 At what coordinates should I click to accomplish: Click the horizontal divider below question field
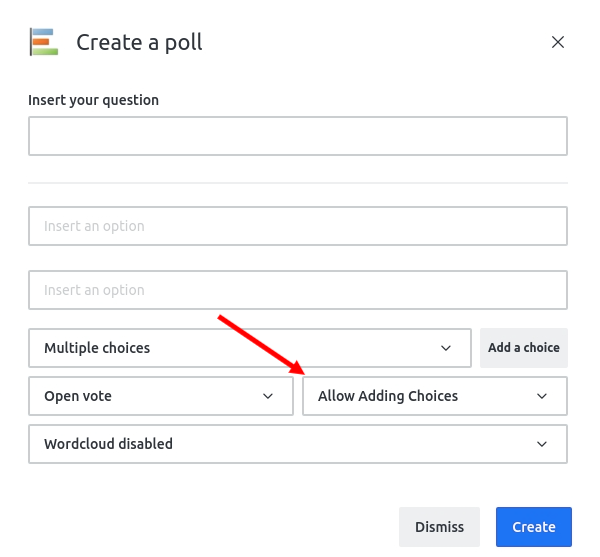(298, 183)
